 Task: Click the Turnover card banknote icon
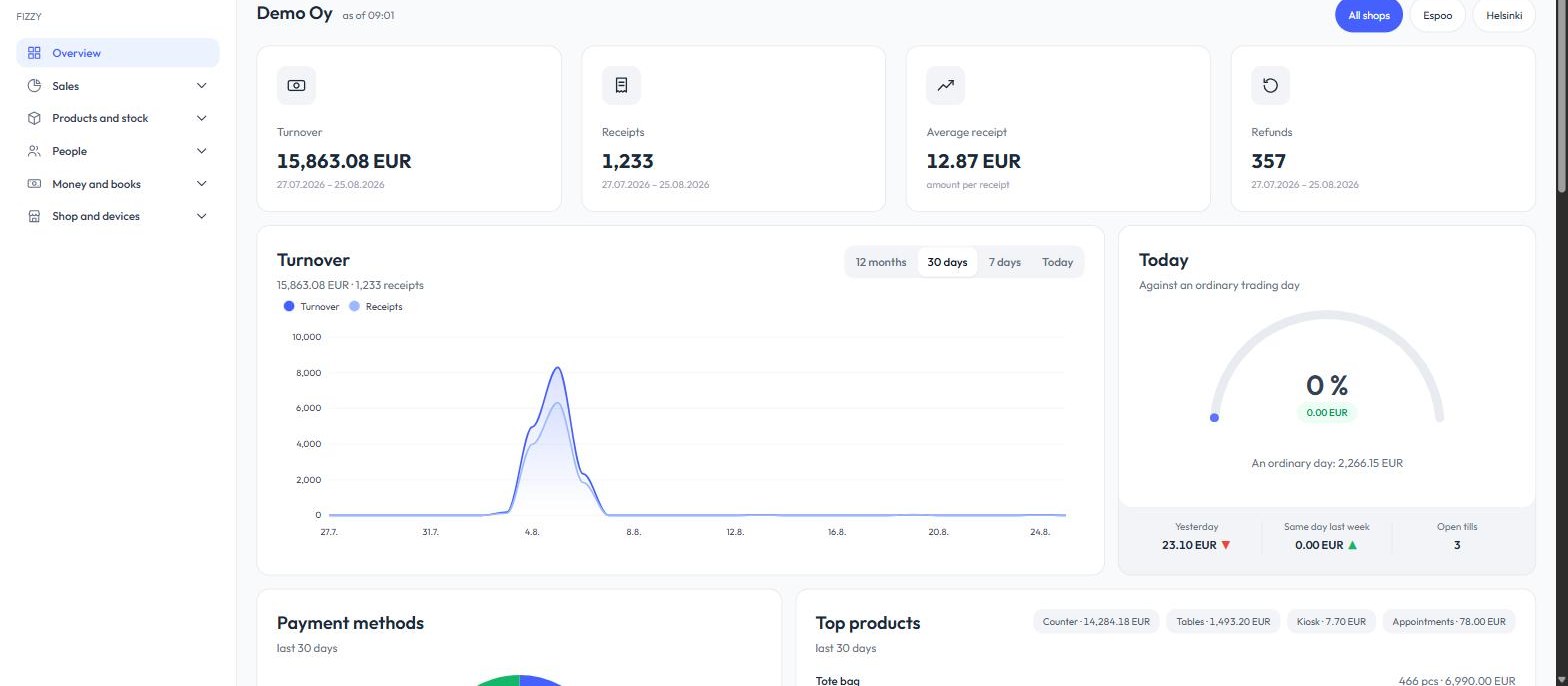[x=296, y=86]
